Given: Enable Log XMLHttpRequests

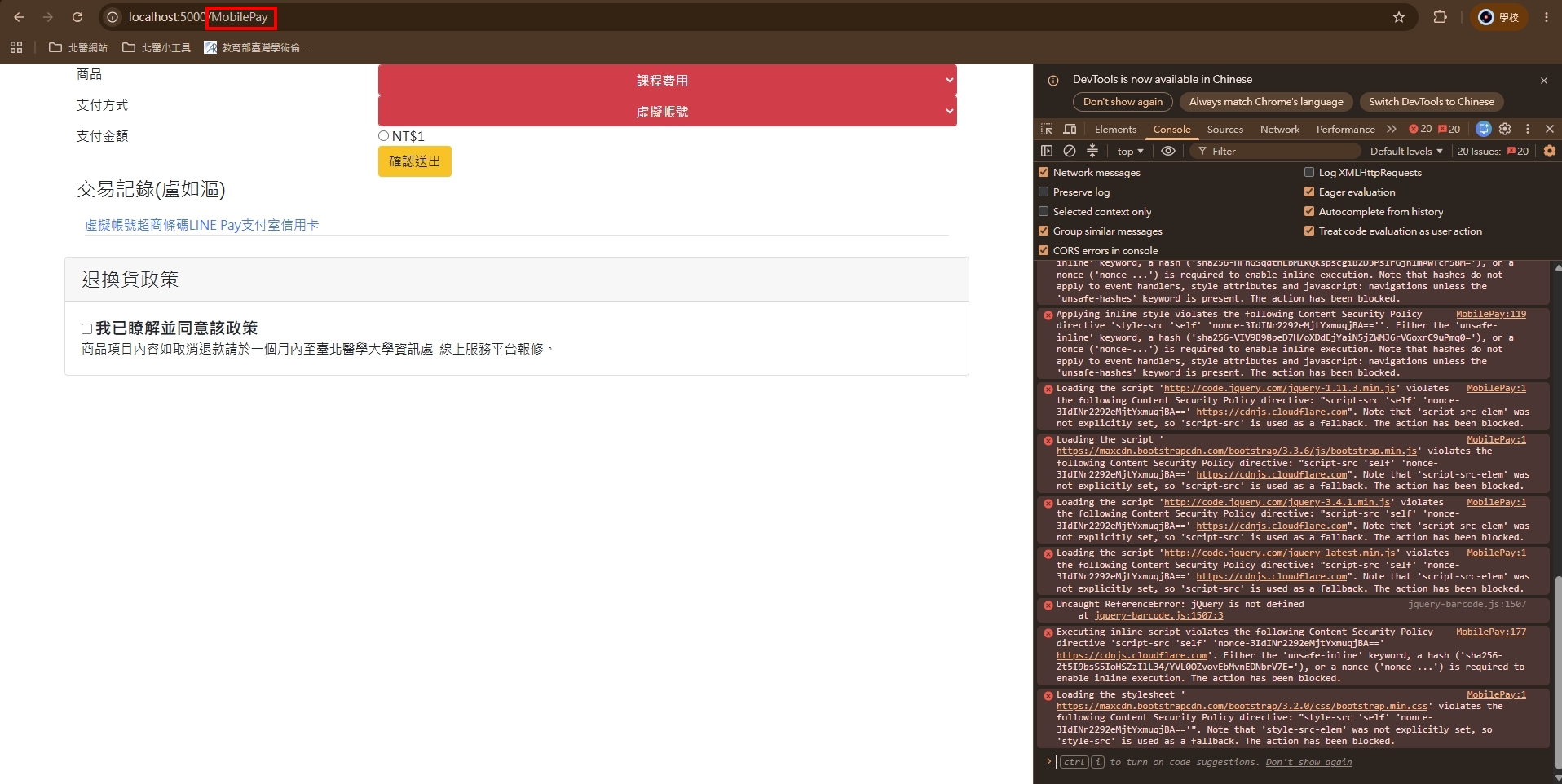Looking at the screenshot, I should coord(1309,172).
